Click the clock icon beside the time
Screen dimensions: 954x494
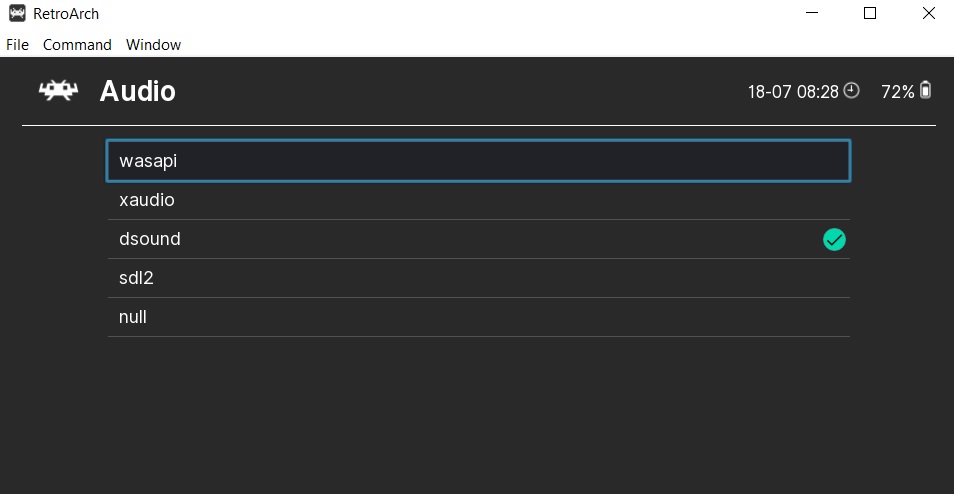tap(851, 91)
